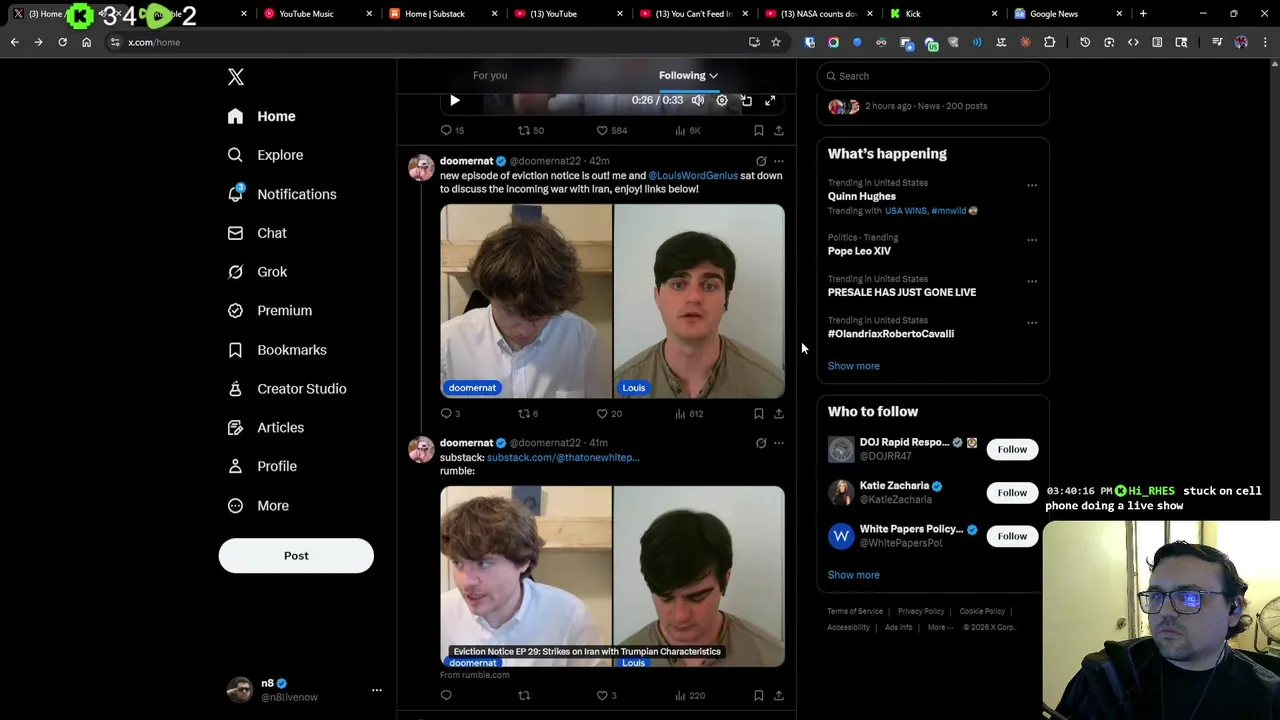Viewport: 1280px width, 720px height.
Task: Share the post with 612 views
Action: (x=779, y=414)
